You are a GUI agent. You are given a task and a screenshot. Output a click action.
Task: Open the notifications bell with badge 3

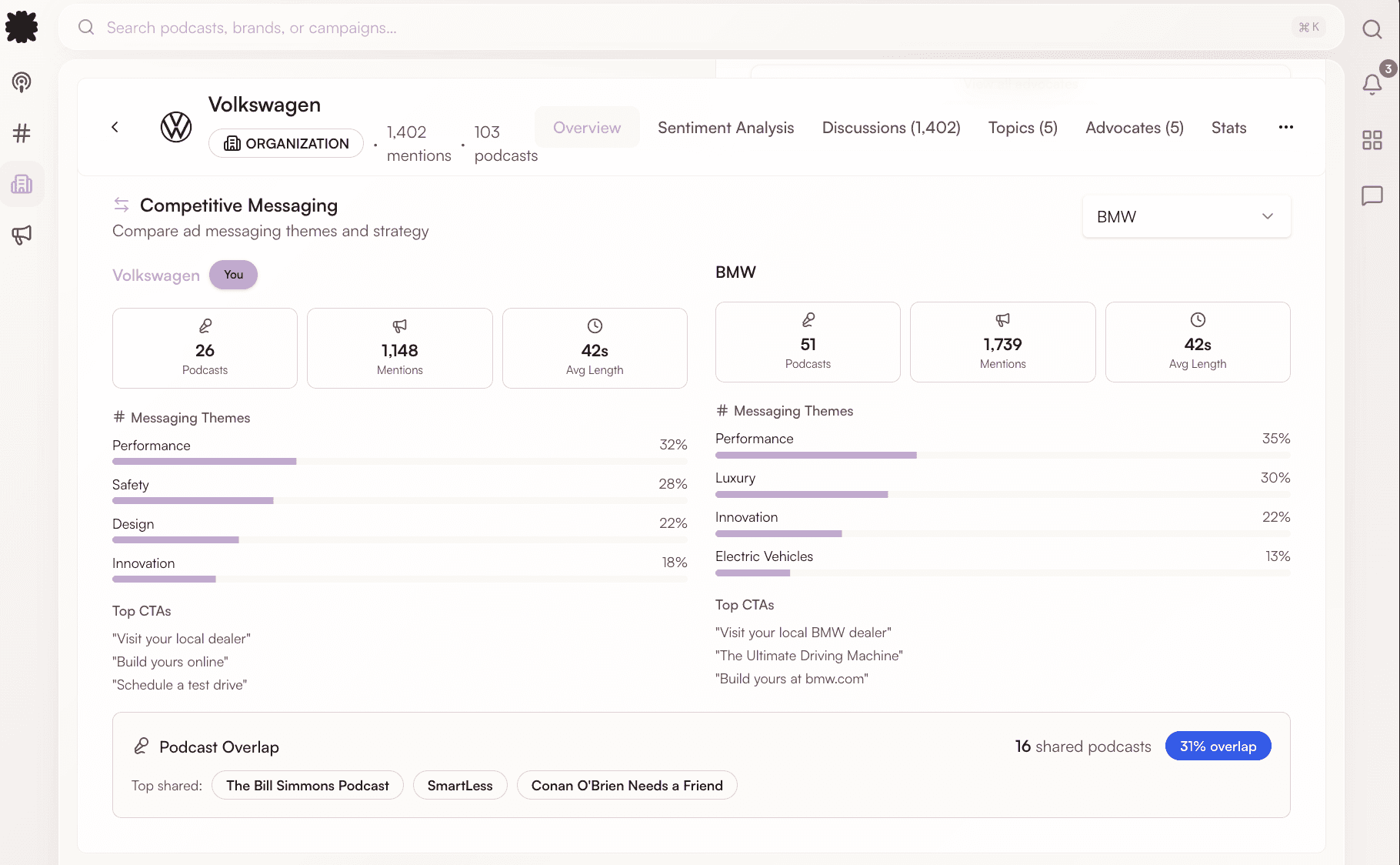pos(1372,84)
